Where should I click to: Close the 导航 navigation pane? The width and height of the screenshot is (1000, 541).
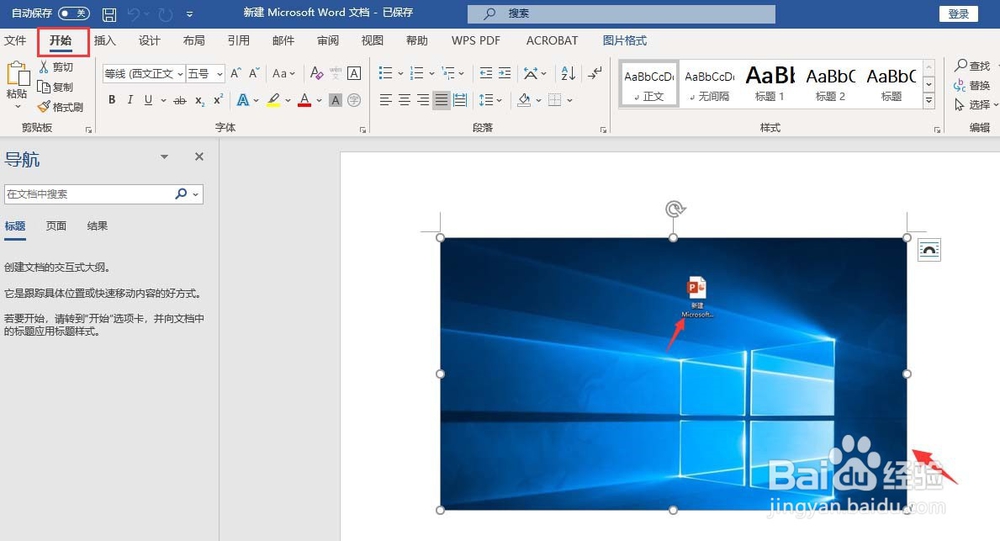pos(199,156)
